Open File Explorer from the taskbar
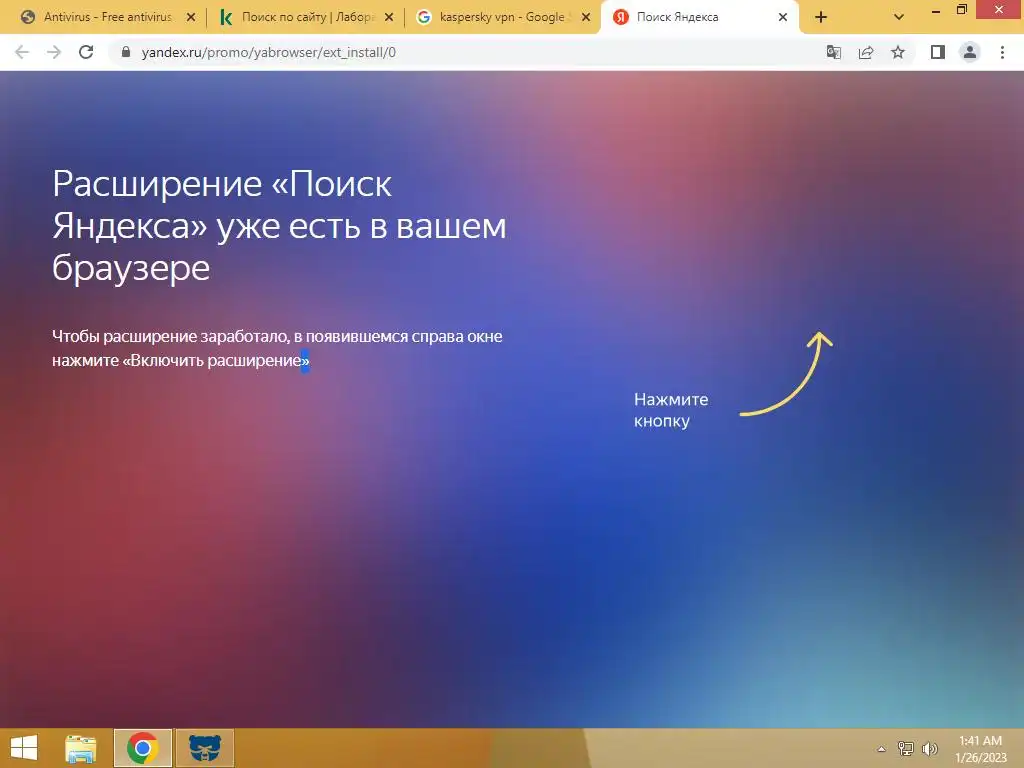This screenshot has width=1024, height=768. pos(81,748)
